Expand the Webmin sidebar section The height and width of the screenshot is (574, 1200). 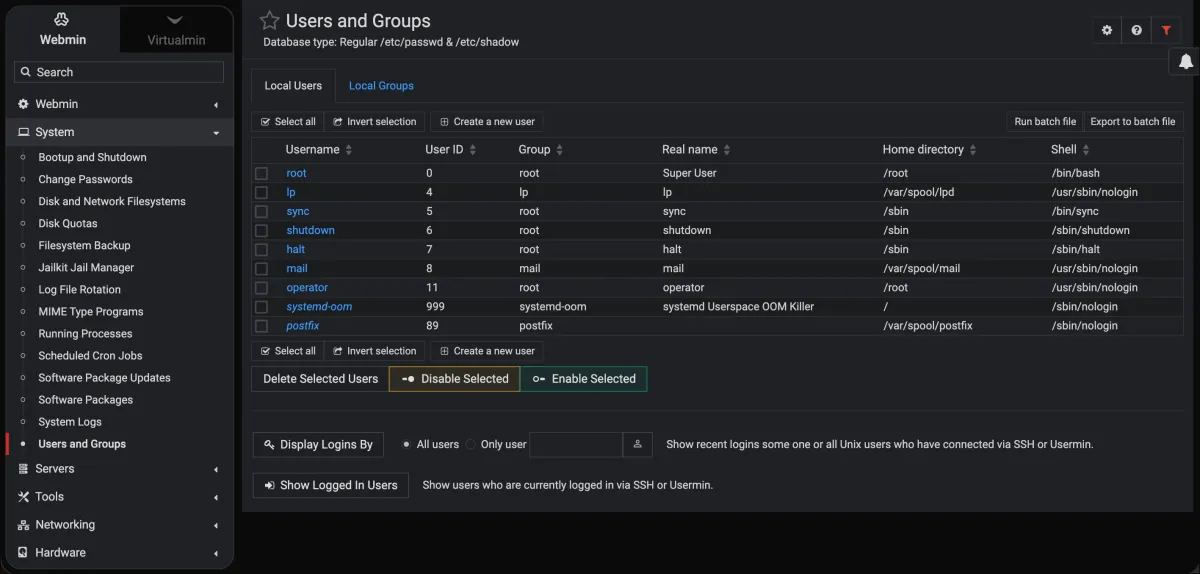click(x=119, y=104)
